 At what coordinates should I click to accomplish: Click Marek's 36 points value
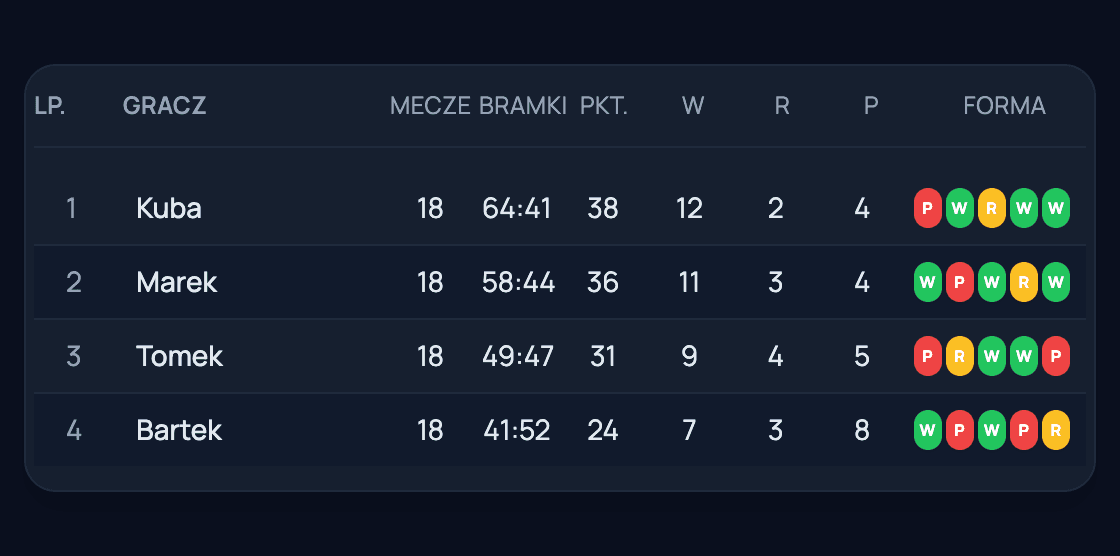(603, 283)
